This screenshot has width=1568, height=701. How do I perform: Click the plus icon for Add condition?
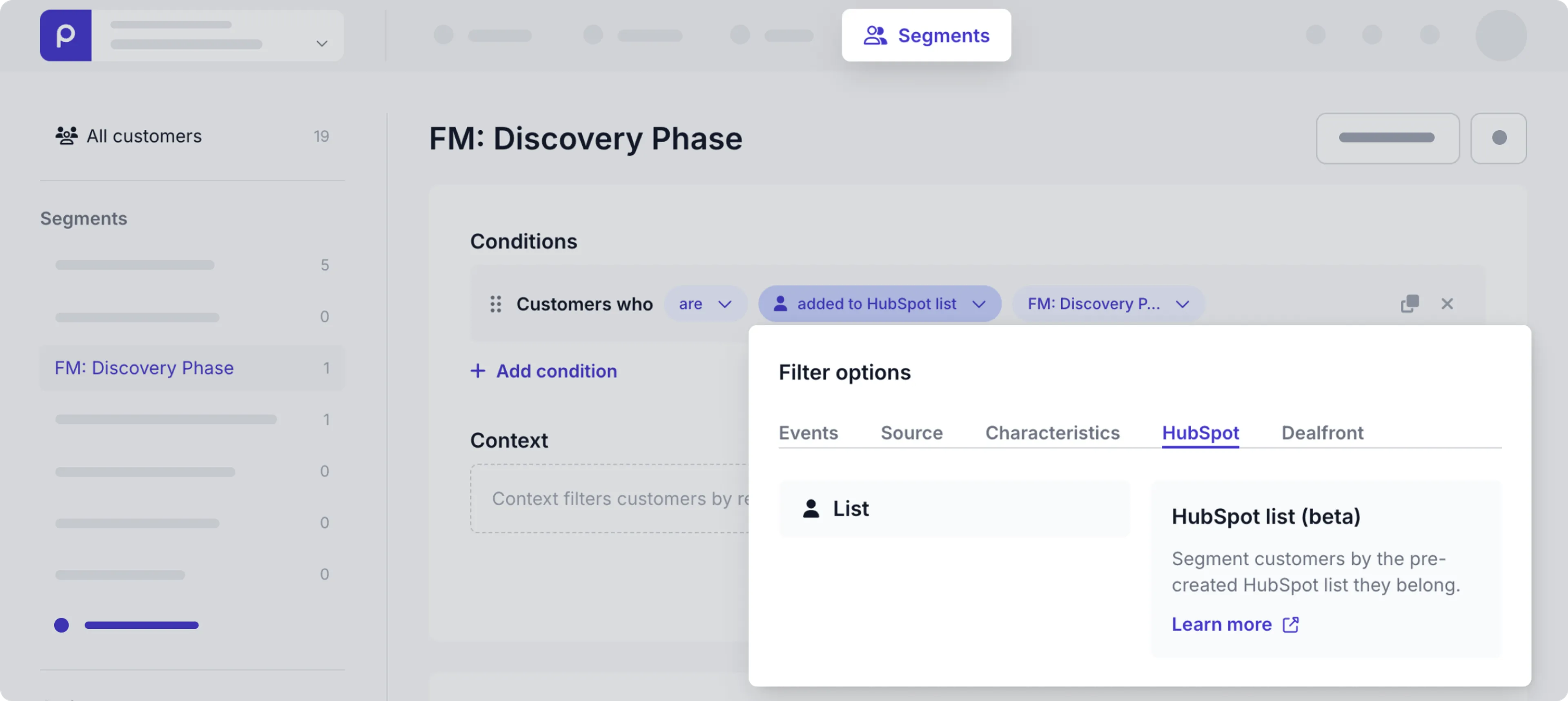pyautogui.click(x=478, y=371)
